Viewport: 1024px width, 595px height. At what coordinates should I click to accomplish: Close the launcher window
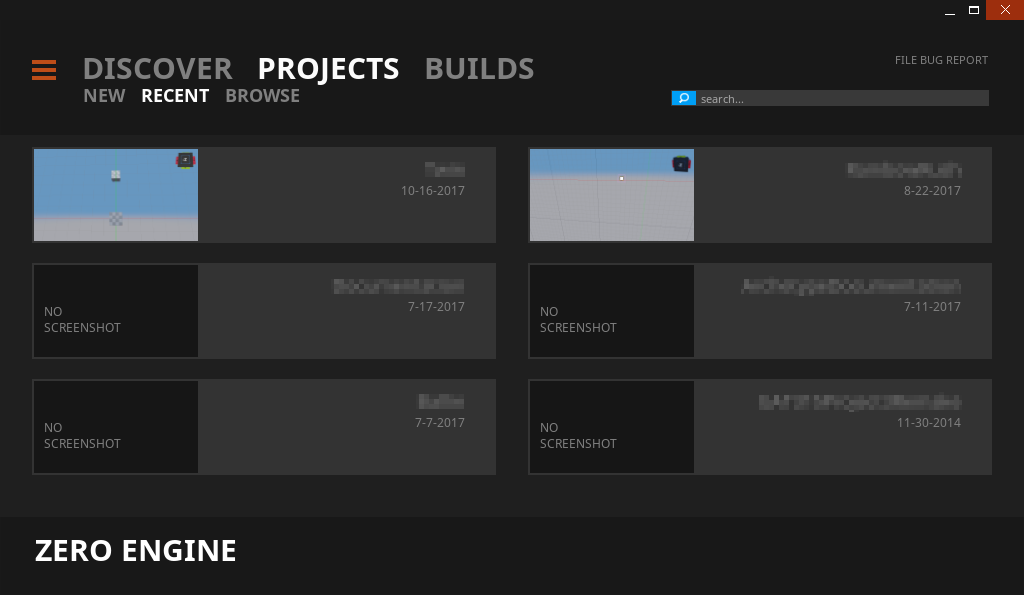tap(1005, 10)
